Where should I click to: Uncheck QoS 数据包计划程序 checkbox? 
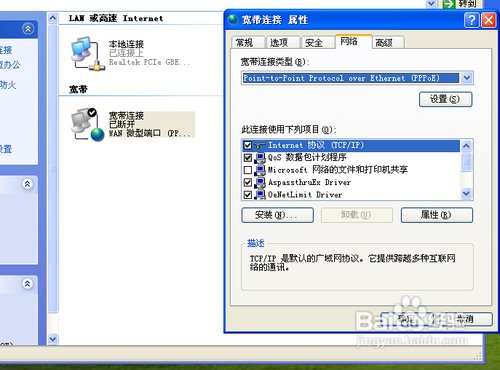[x=247, y=158]
